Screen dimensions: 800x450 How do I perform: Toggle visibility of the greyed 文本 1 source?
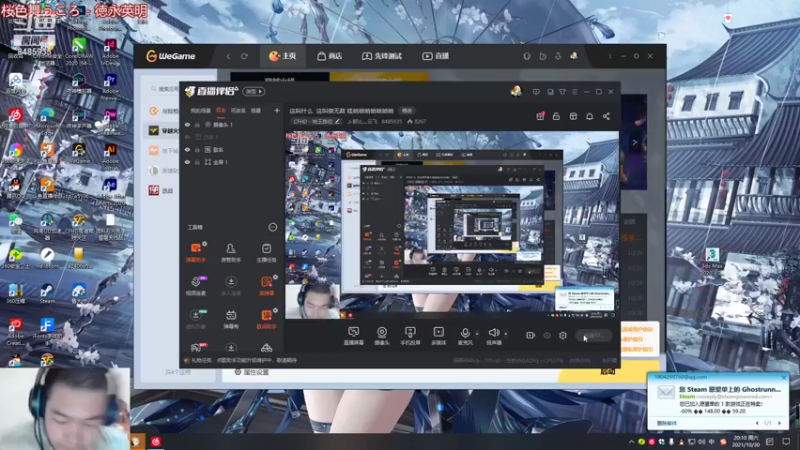[187, 137]
